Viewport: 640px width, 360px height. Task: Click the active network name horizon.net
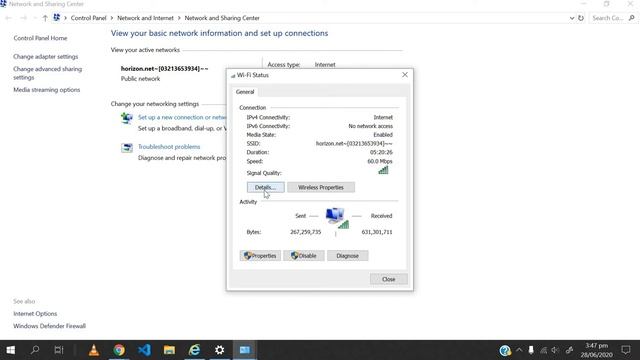(x=164, y=69)
